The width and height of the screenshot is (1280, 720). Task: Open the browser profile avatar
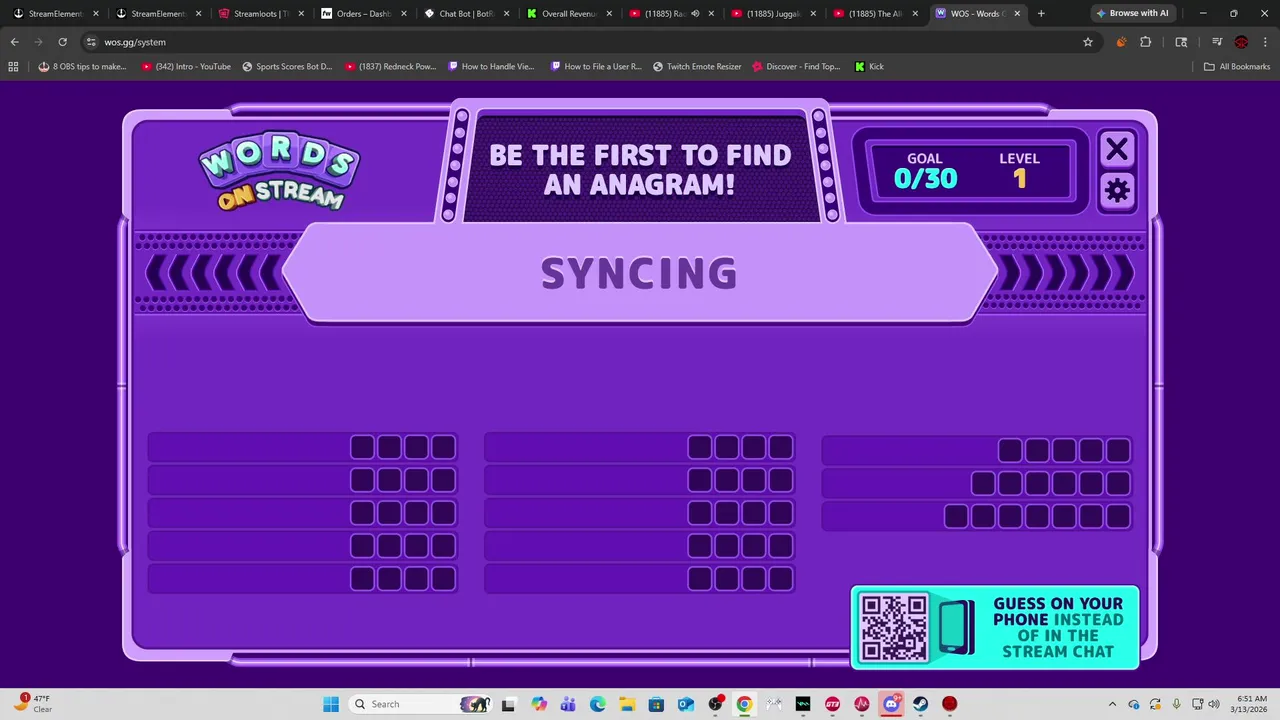[x=1241, y=42]
